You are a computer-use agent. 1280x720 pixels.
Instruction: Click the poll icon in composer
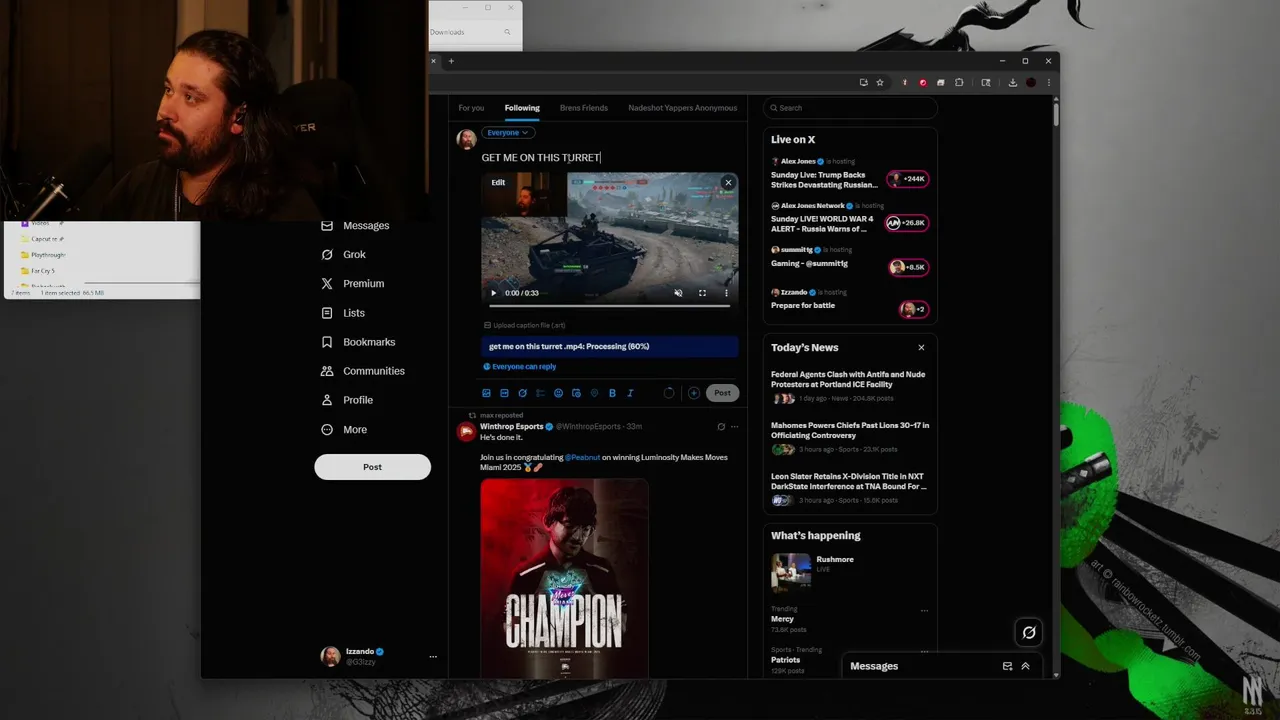coord(540,393)
